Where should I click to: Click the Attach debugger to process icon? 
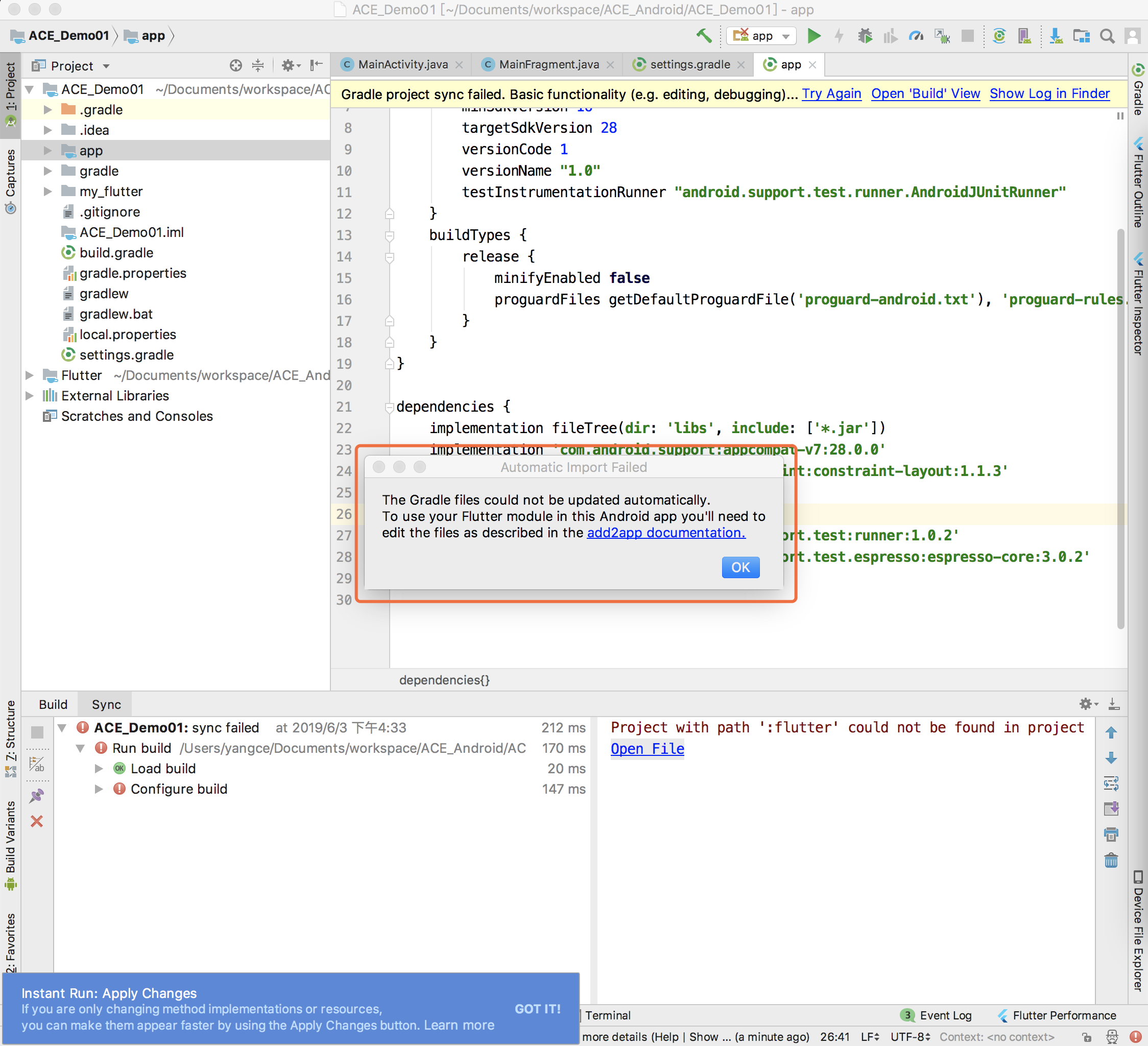[x=942, y=36]
